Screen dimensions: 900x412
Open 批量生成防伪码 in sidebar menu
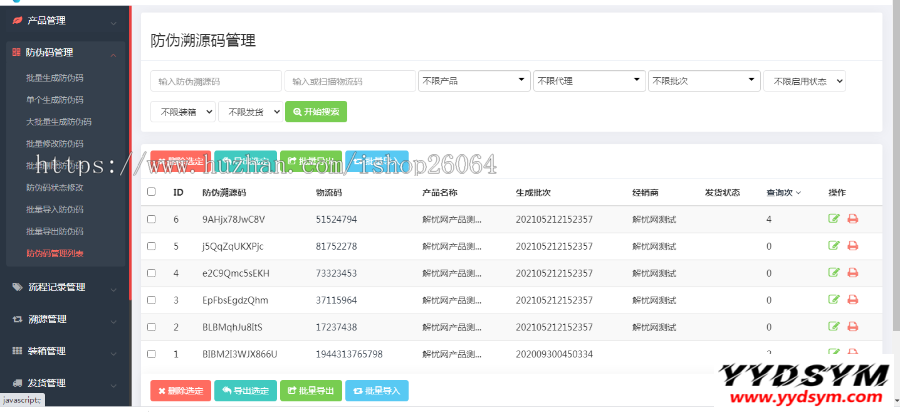54,77
